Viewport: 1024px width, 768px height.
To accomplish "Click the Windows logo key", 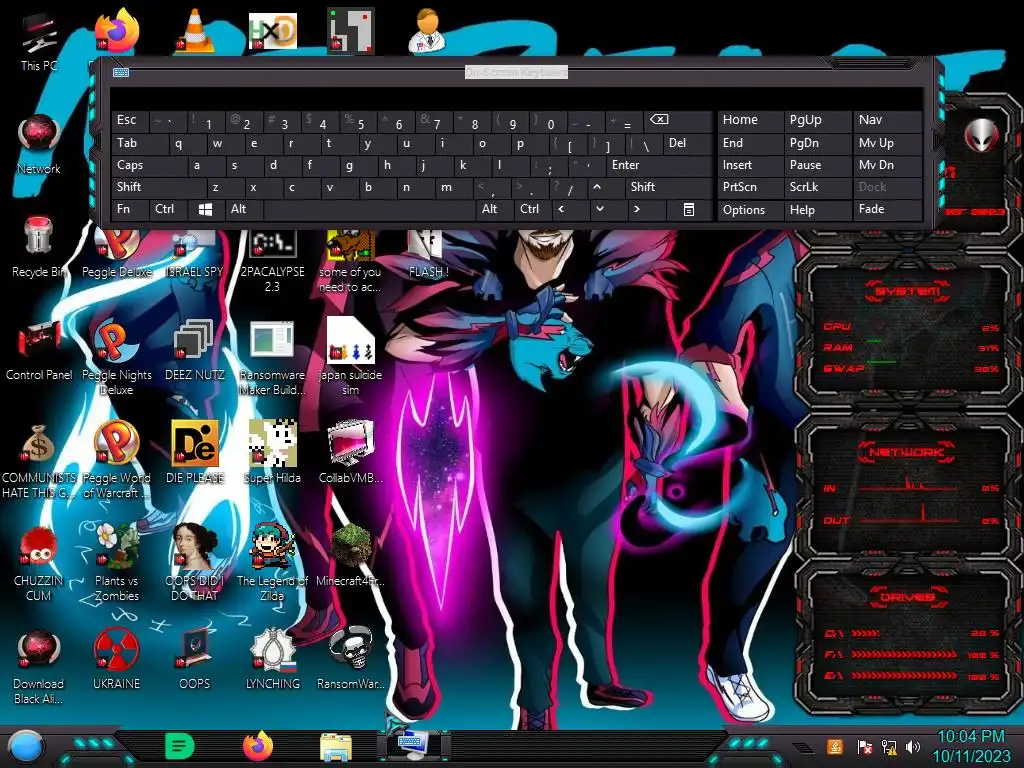I will pos(205,210).
